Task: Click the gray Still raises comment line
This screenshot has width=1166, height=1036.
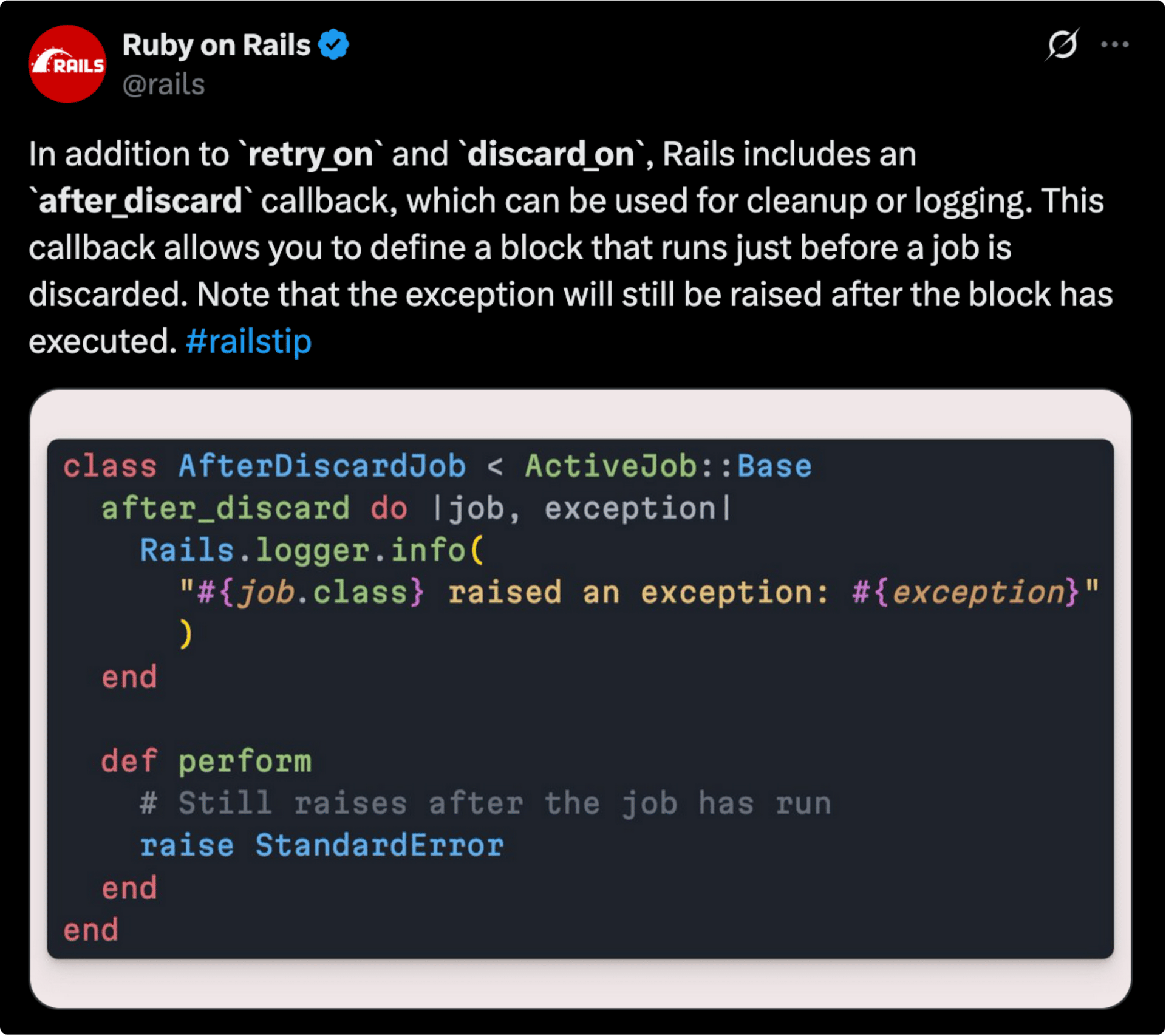Action: (486, 803)
